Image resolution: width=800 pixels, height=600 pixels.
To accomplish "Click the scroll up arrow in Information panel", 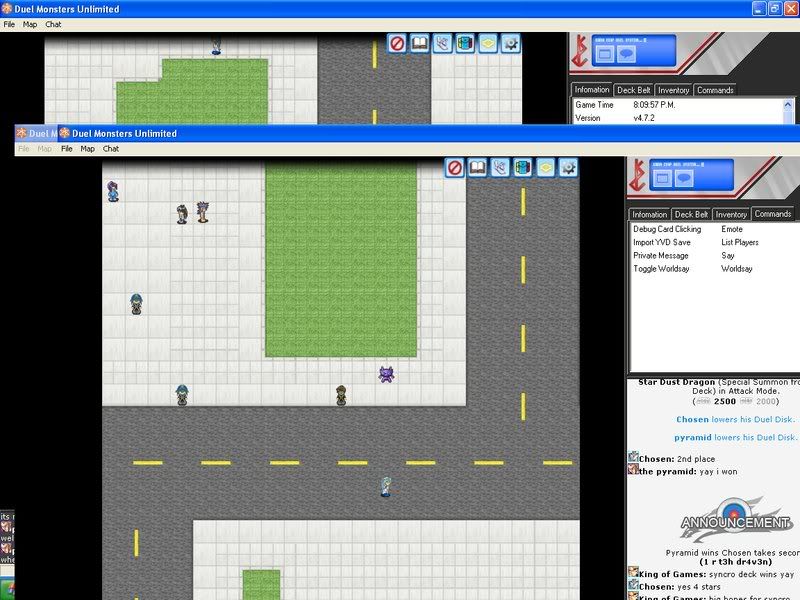I will pos(789,103).
